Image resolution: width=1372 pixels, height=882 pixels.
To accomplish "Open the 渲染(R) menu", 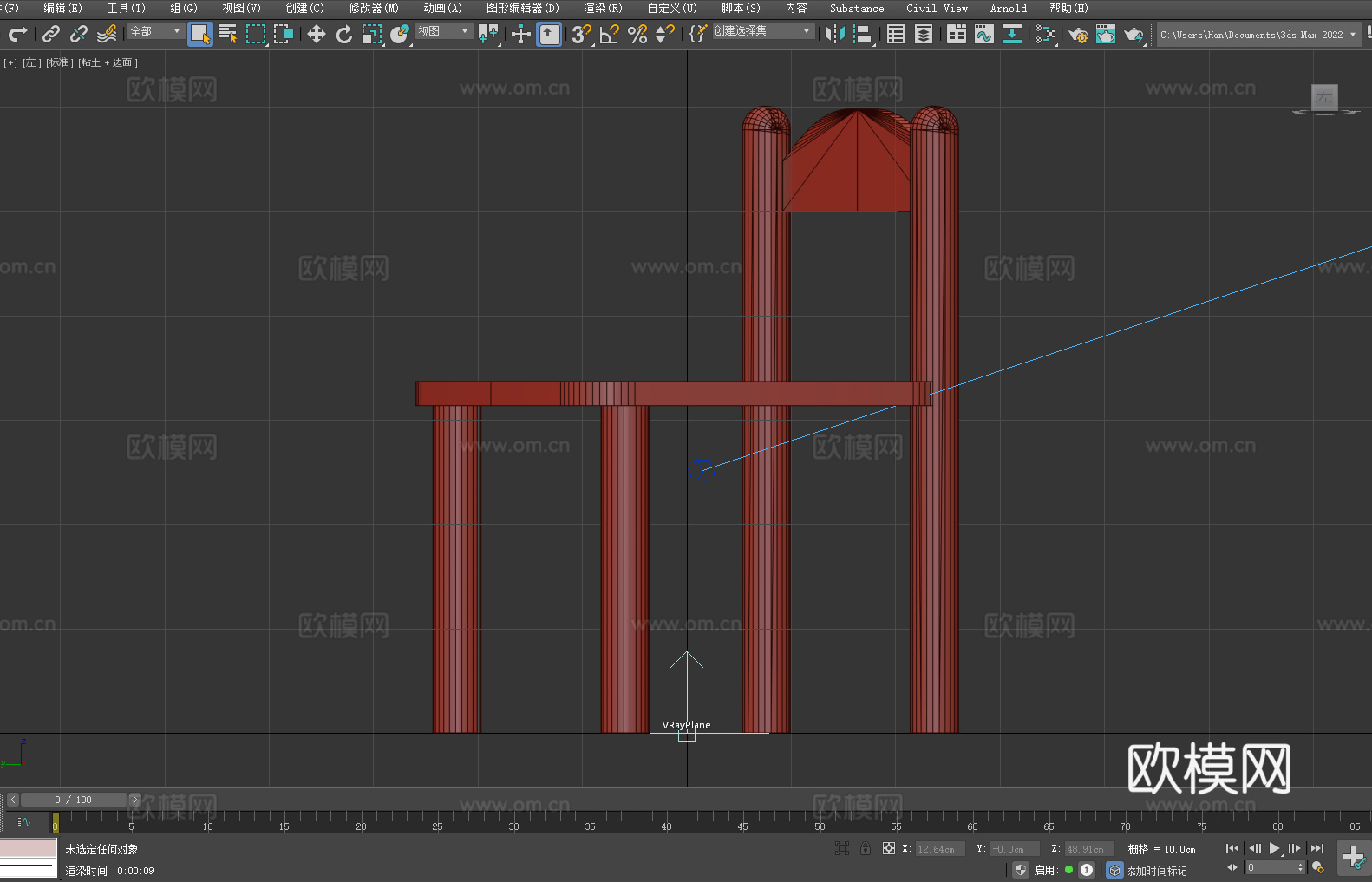I will coord(603,8).
